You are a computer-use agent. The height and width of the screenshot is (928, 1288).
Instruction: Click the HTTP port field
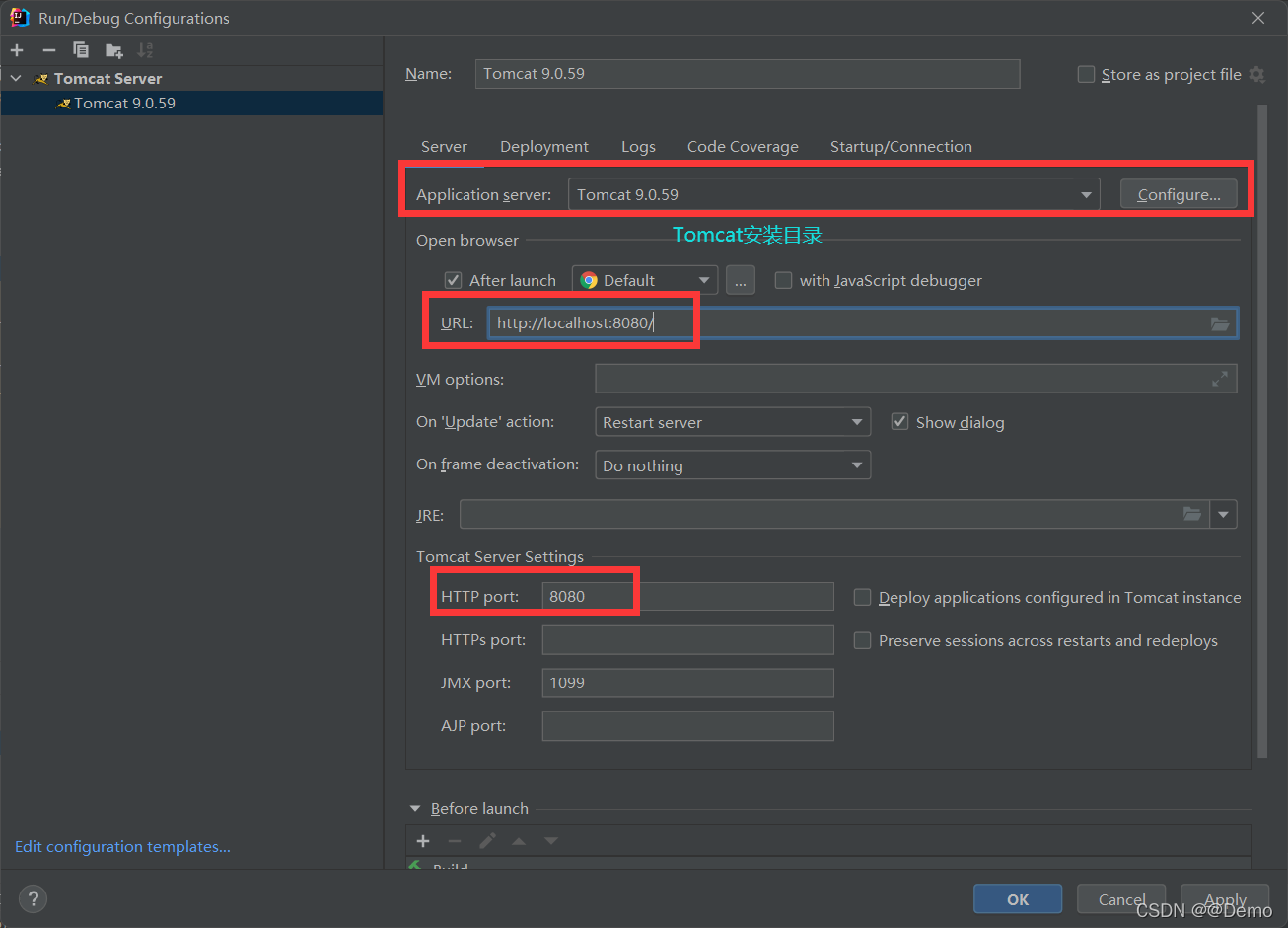(687, 596)
